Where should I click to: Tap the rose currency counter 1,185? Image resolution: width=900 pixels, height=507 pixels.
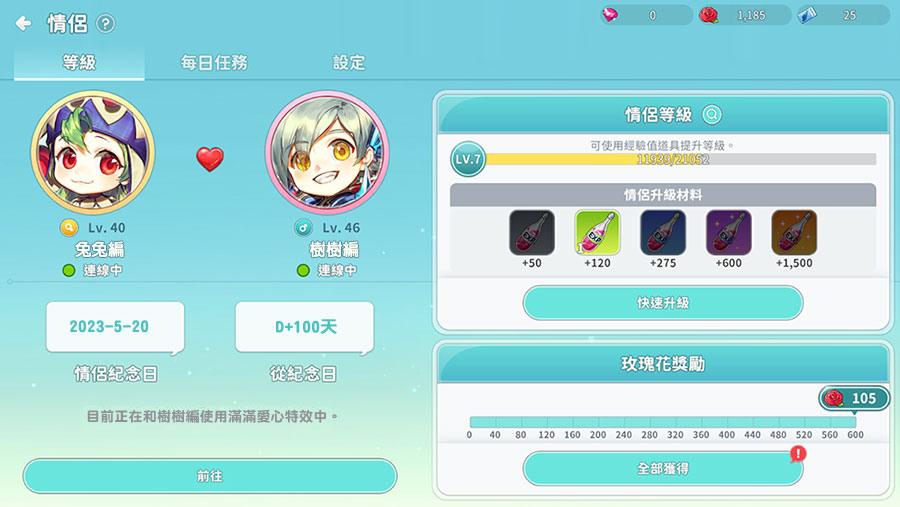click(x=746, y=16)
